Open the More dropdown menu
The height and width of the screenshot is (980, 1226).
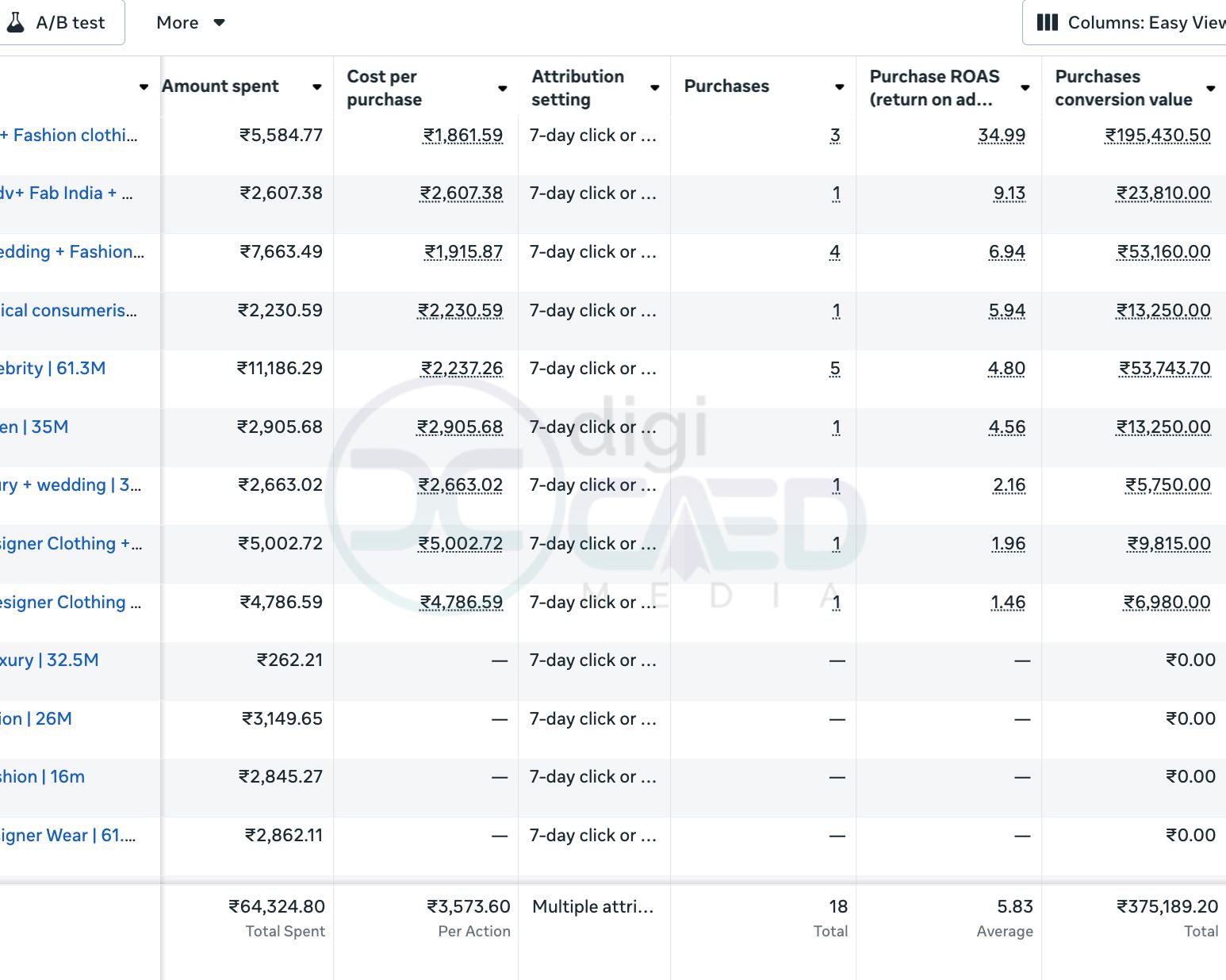pos(190,22)
